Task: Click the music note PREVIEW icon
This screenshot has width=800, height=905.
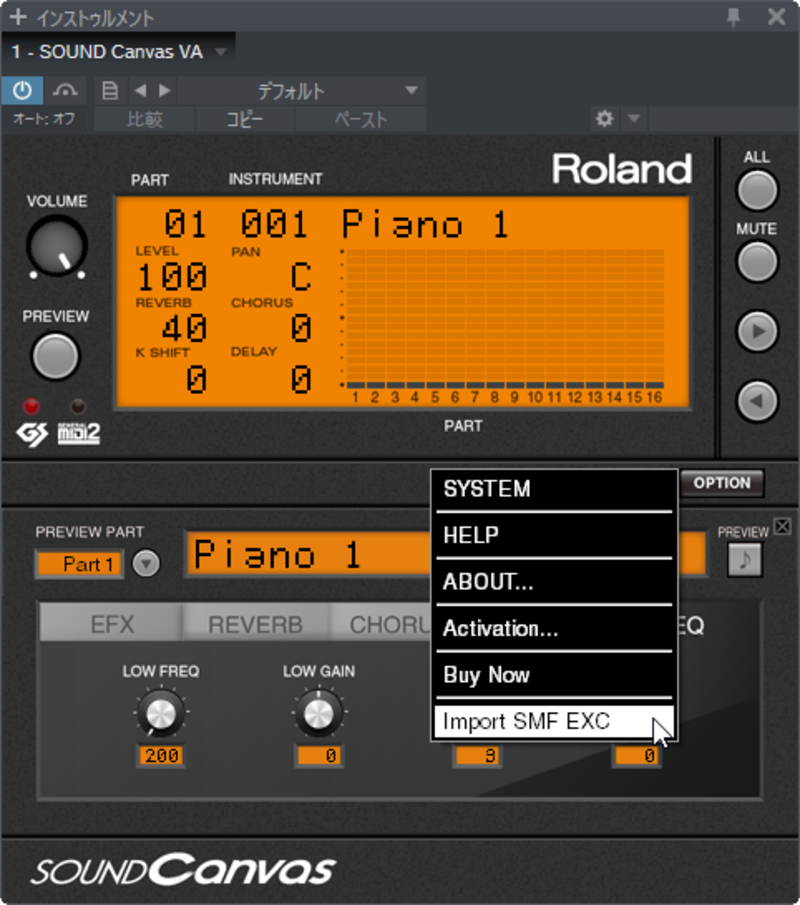Action: 745,559
